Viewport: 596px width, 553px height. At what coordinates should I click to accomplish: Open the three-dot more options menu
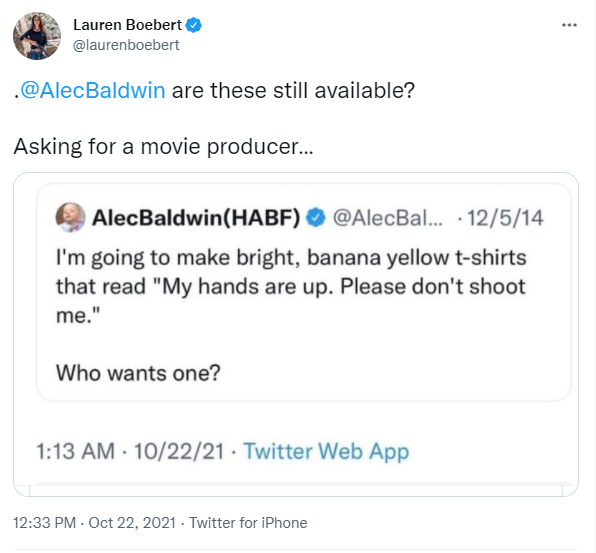pos(569,25)
